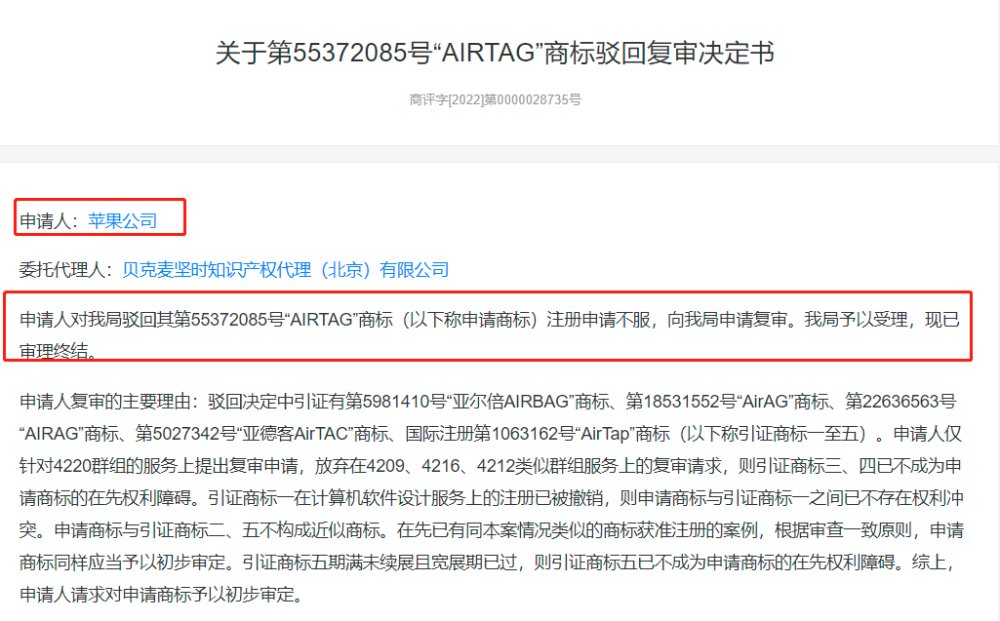1000x621 pixels.
Task: Click the line starting 申请人对我局驳回其第55372085号
Action: (489, 319)
